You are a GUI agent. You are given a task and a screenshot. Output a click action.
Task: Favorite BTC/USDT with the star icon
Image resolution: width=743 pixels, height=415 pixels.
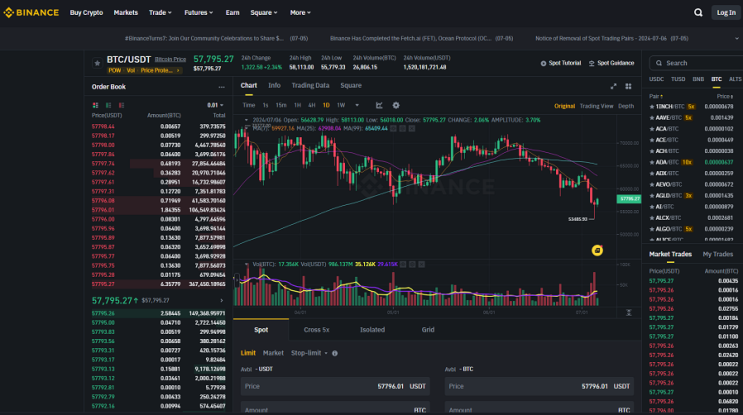pos(97,63)
